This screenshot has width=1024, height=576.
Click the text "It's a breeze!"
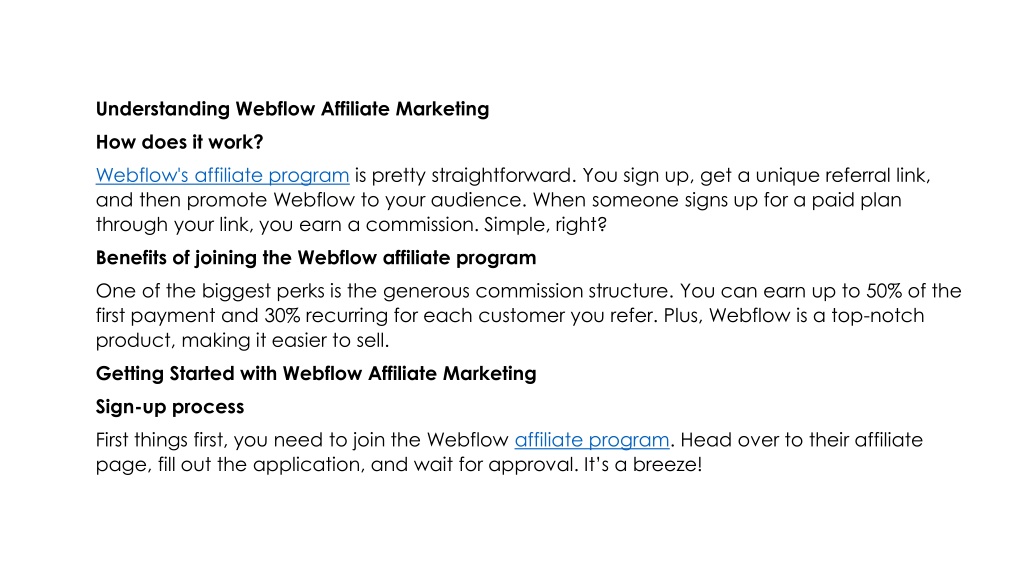point(643,465)
